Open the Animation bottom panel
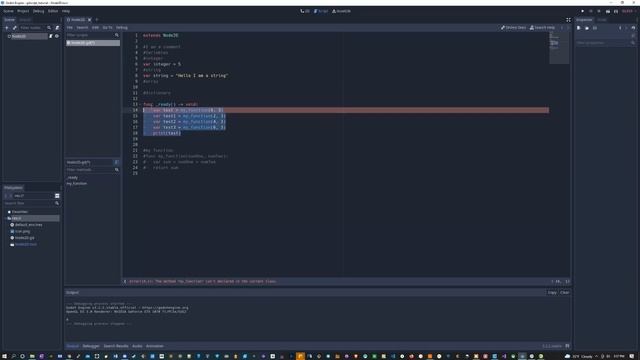 155,346
